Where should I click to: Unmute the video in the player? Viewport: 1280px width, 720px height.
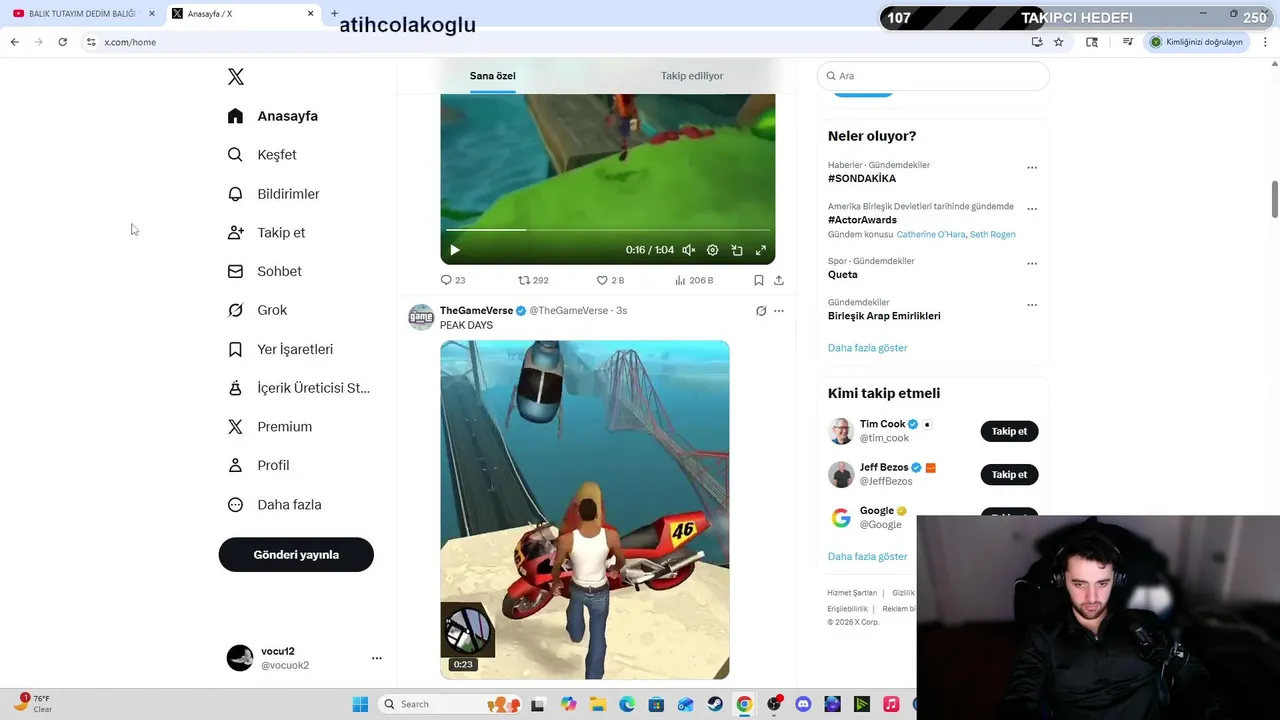coord(689,250)
